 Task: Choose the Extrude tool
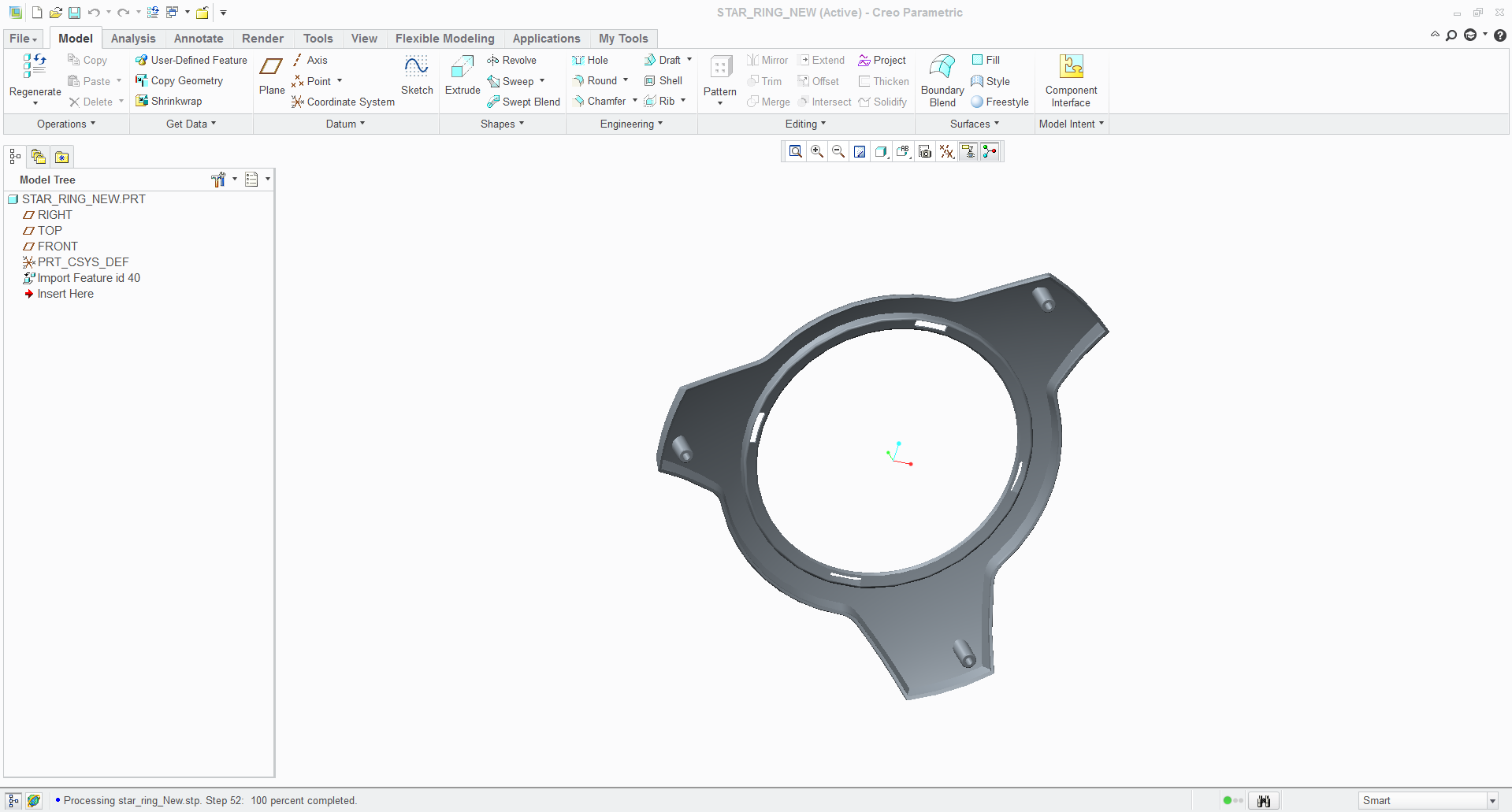point(463,76)
